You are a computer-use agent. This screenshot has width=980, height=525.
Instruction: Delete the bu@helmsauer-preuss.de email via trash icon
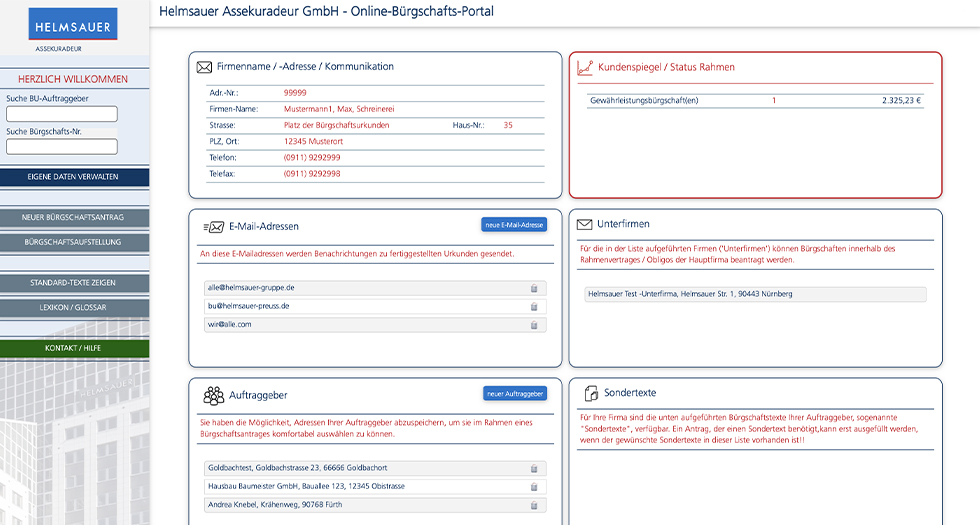pyautogui.click(x=534, y=306)
